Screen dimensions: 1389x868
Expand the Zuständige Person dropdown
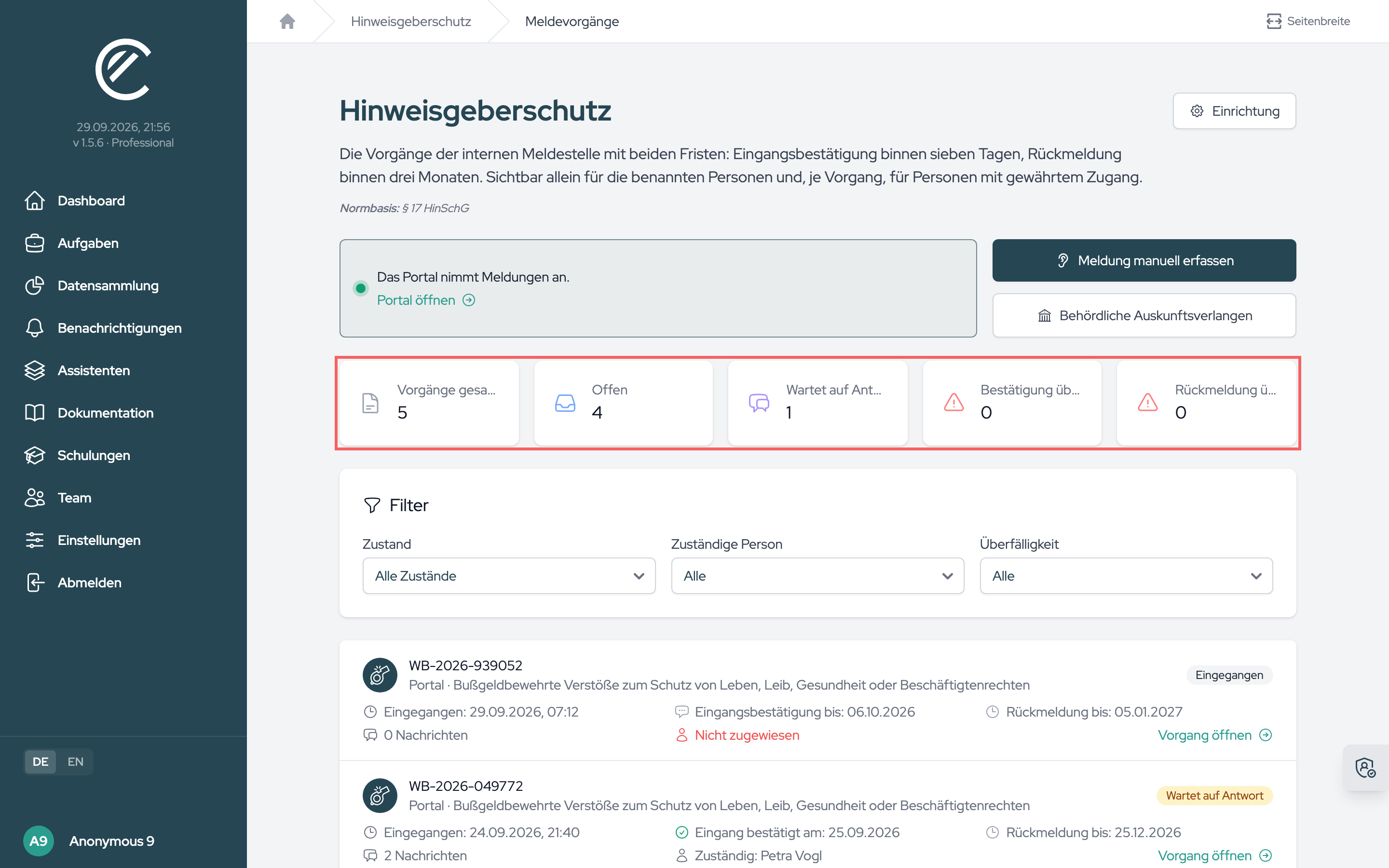point(817,576)
